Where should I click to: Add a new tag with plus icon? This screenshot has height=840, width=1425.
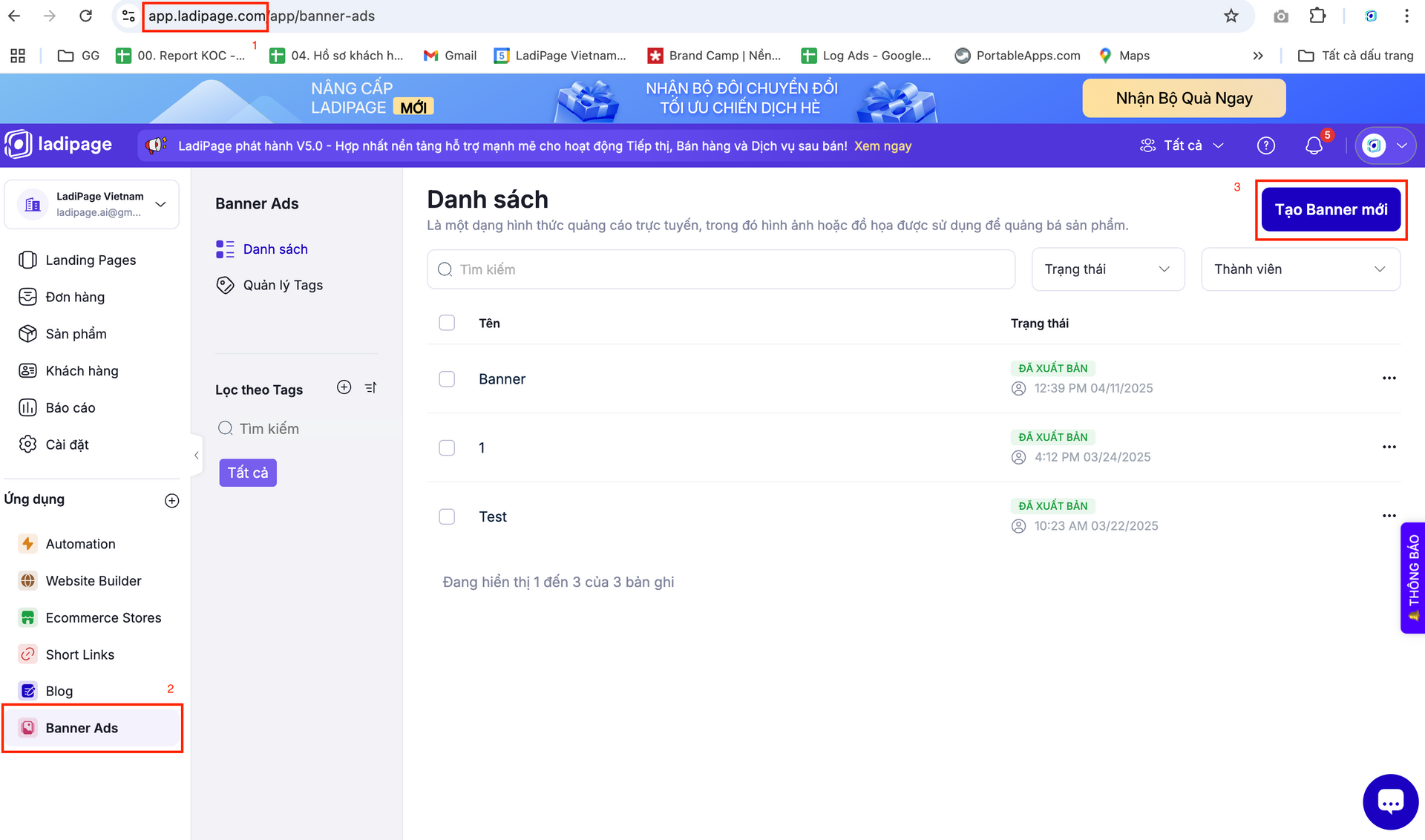click(344, 387)
